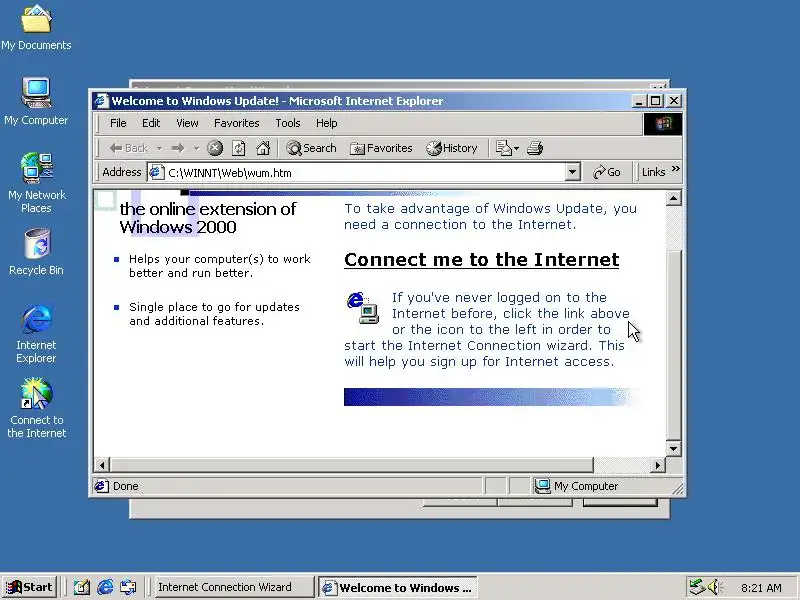Open the File menu
800x600 pixels.
118,123
